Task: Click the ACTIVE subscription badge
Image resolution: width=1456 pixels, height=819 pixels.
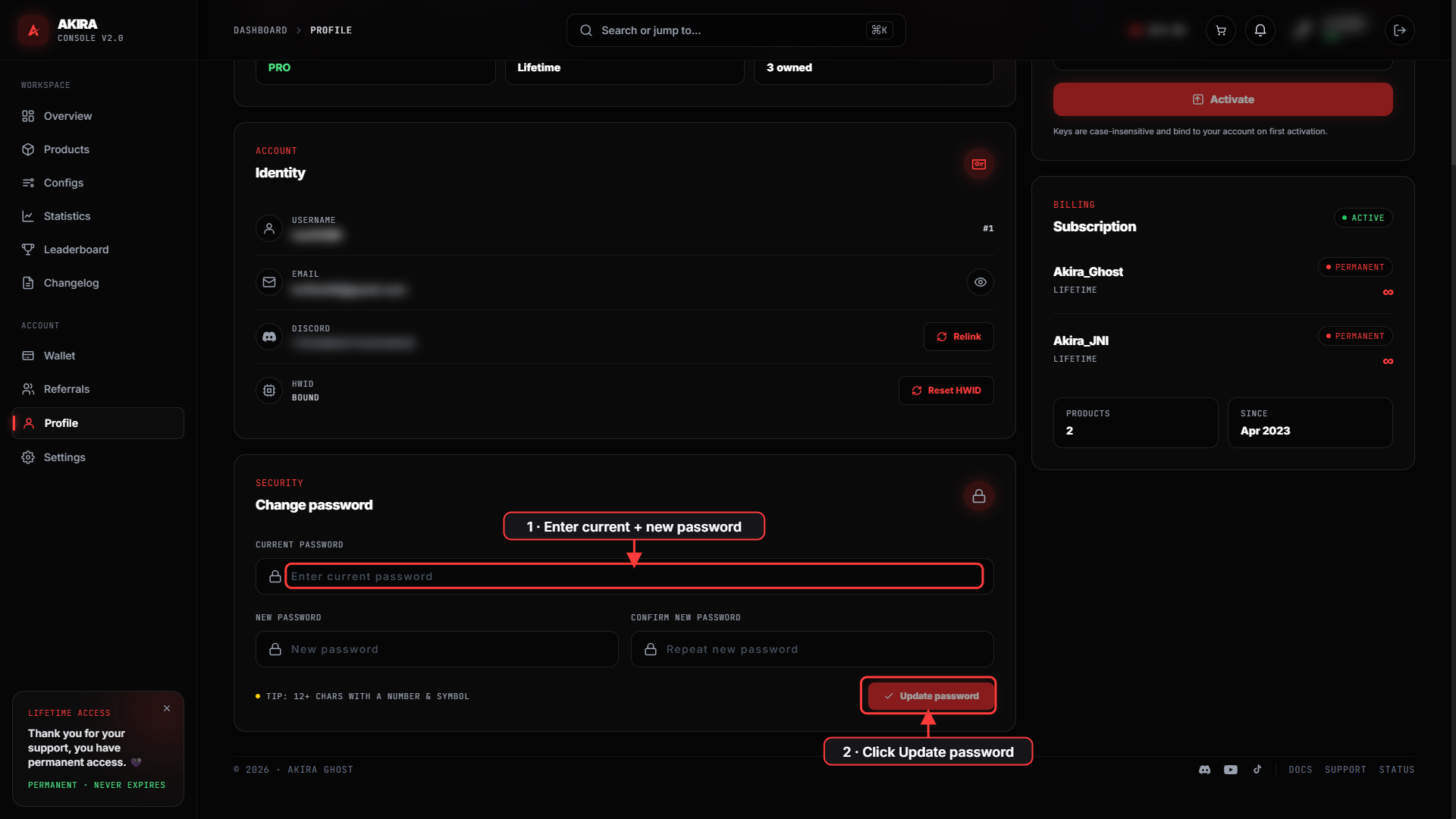Action: point(1363,218)
